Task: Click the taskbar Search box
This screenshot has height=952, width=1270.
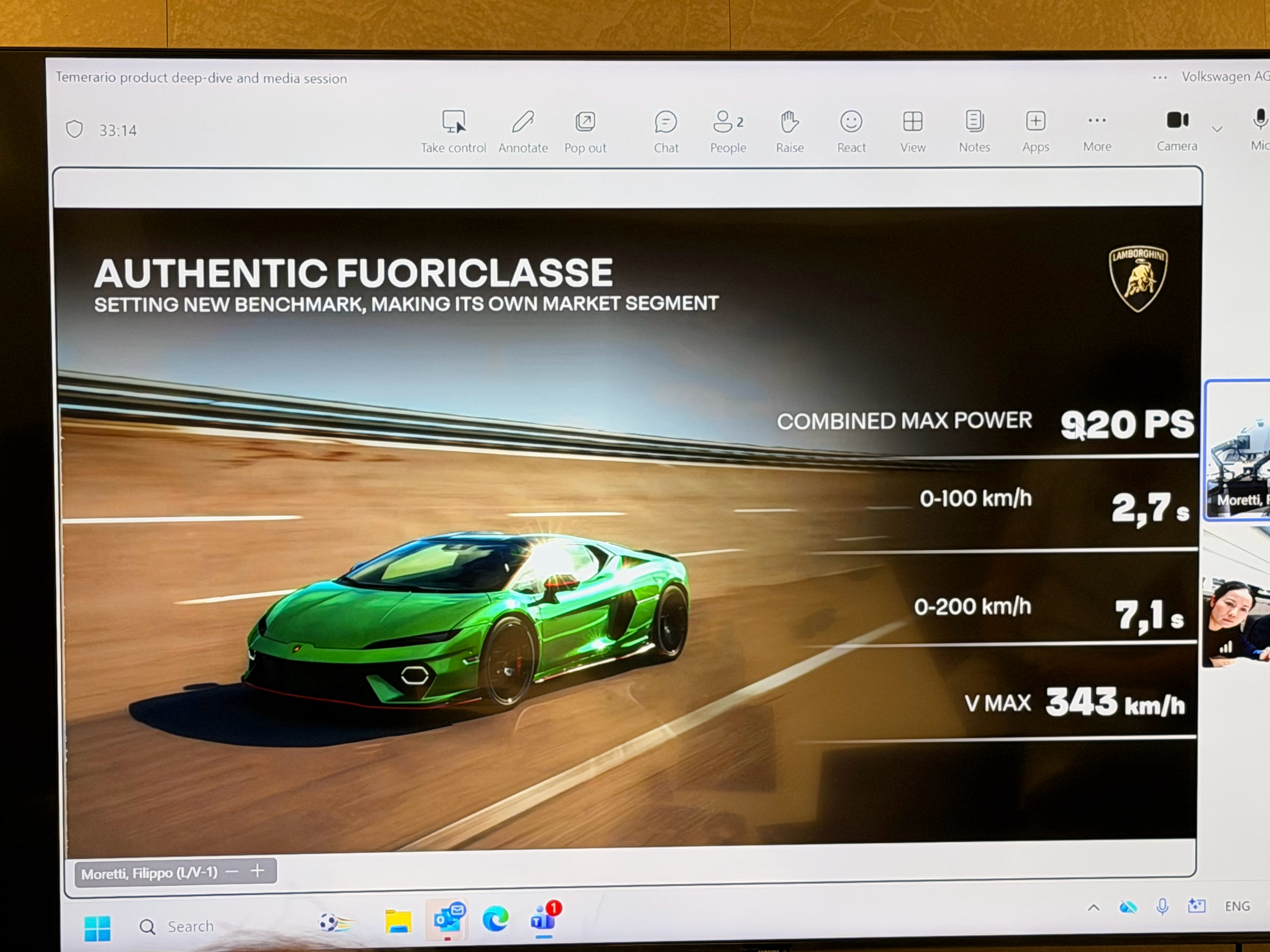Action: (178, 927)
